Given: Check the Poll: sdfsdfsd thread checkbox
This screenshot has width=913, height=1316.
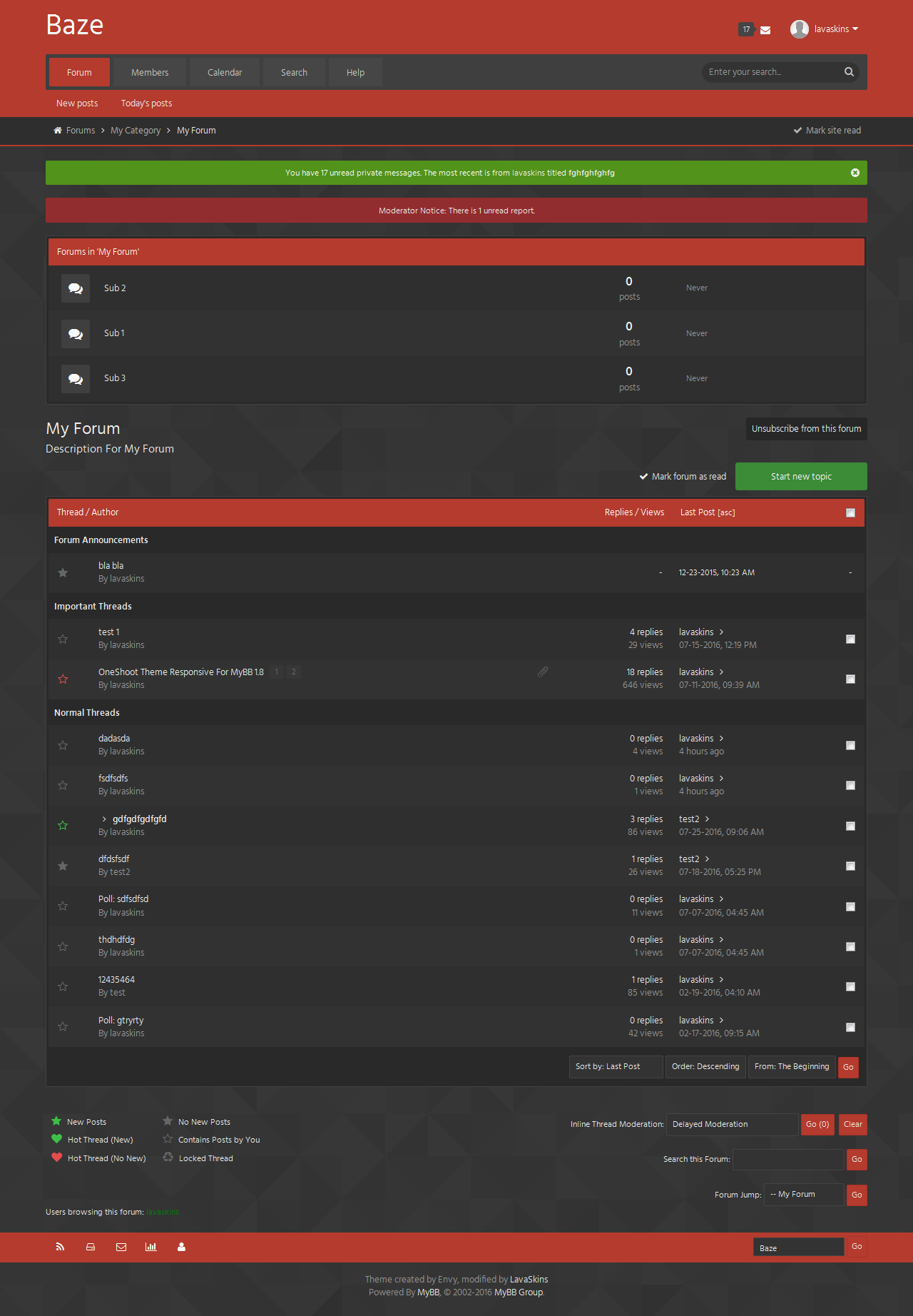Looking at the screenshot, I should [x=850, y=906].
